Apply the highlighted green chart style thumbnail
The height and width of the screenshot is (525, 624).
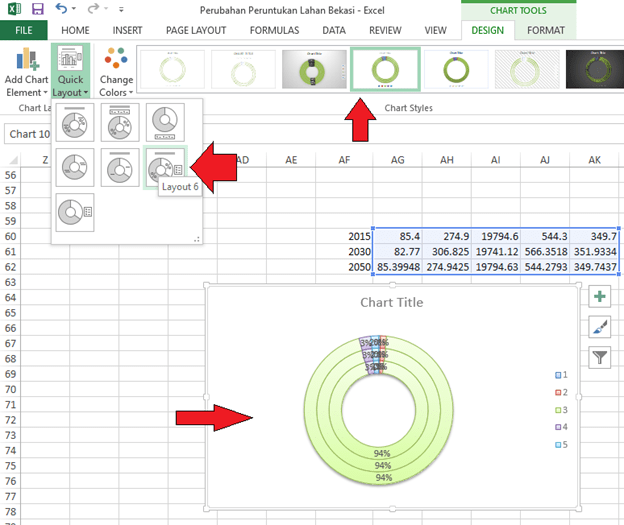coord(381,70)
